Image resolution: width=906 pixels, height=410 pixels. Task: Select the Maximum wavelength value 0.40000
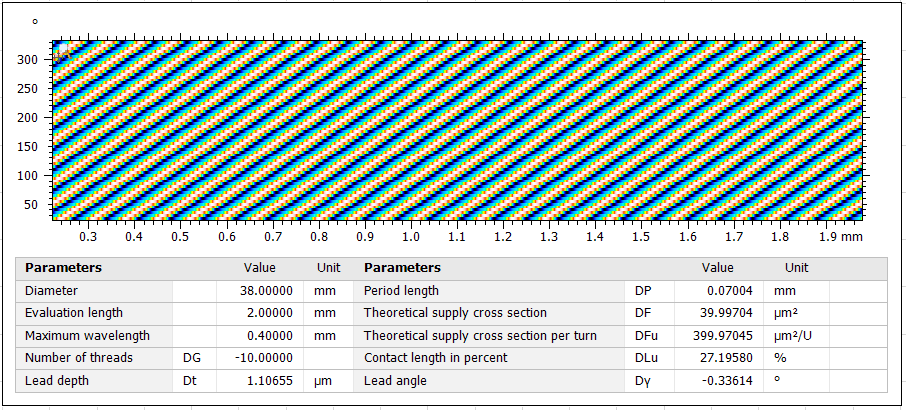click(x=265, y=335)
